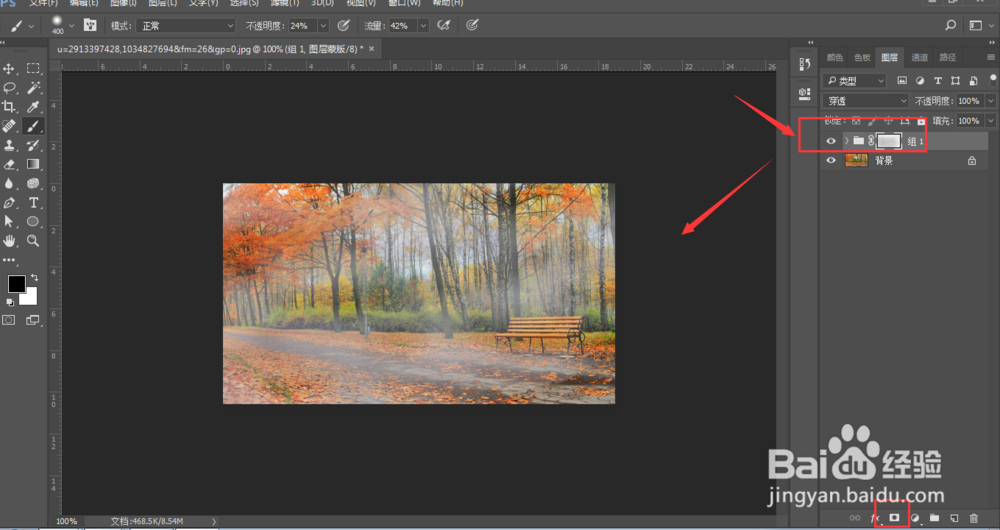Open the fill 100% dropdown arrow

click(990, 121)
